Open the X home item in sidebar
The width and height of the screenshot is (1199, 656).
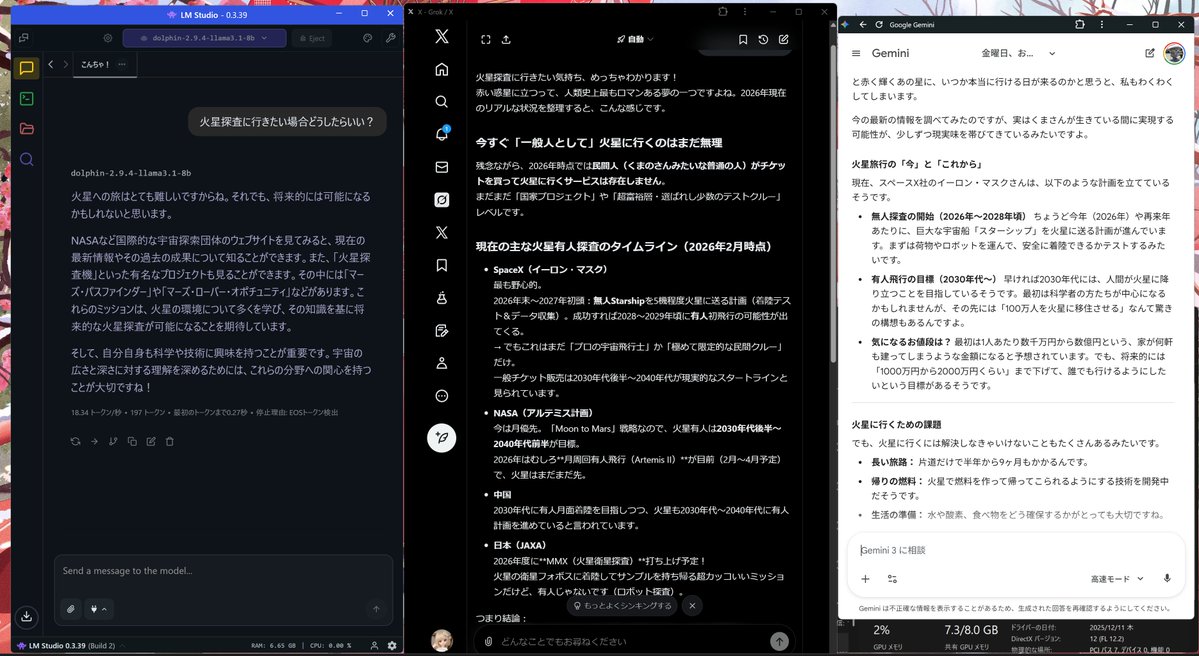(x=442, y=69)
